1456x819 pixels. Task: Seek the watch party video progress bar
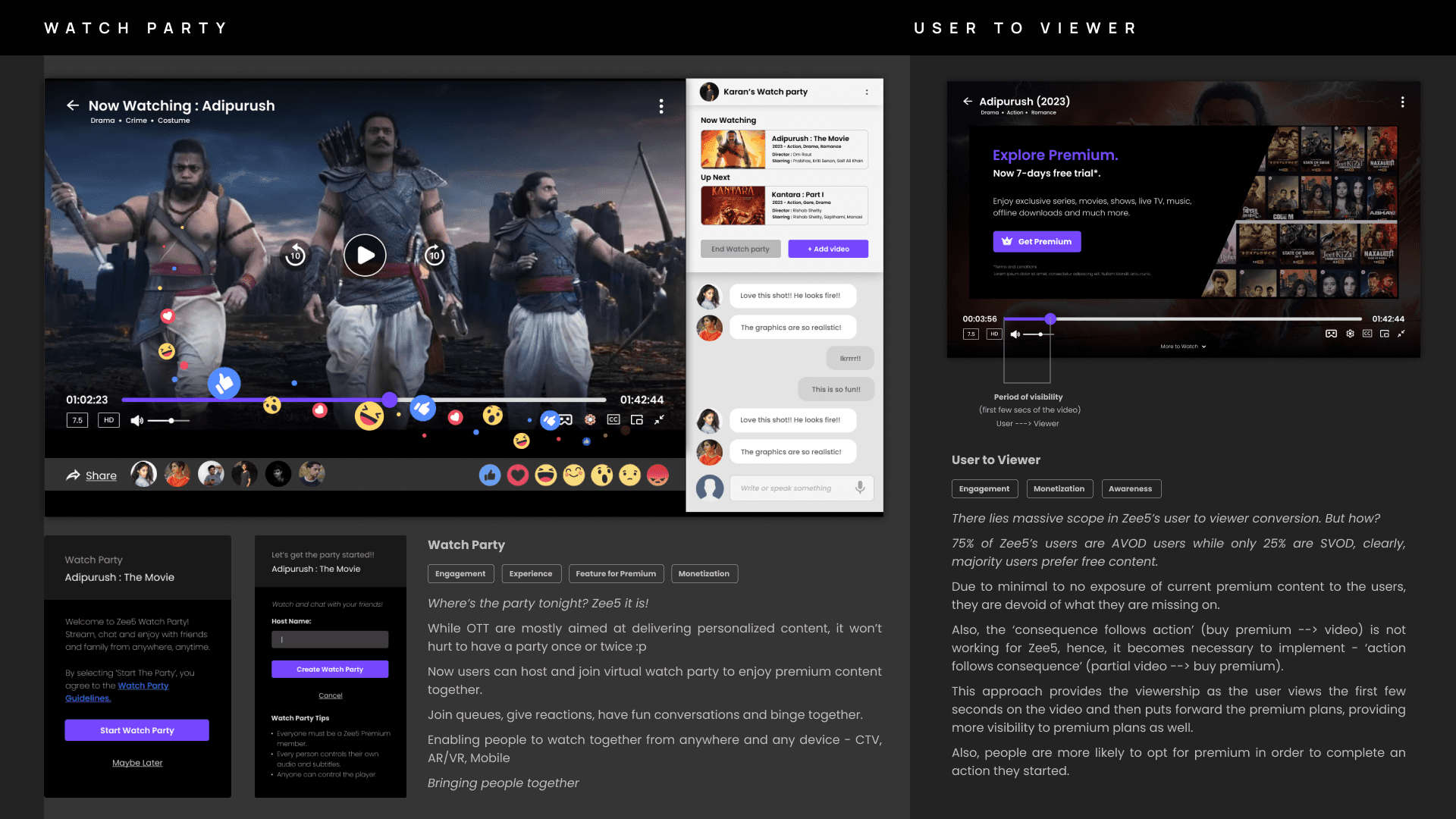pos(364,400)
